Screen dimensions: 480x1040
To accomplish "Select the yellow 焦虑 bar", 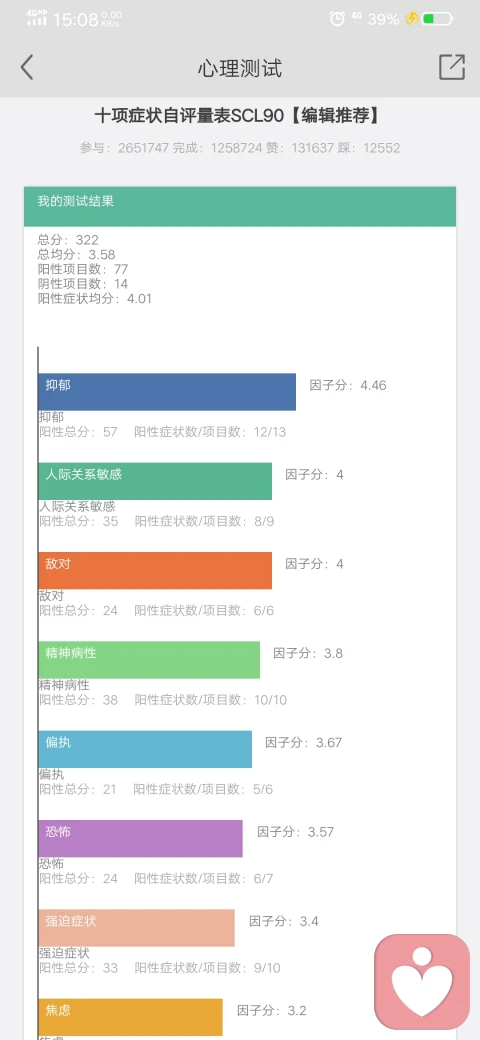I will [x=131, y=1017].
